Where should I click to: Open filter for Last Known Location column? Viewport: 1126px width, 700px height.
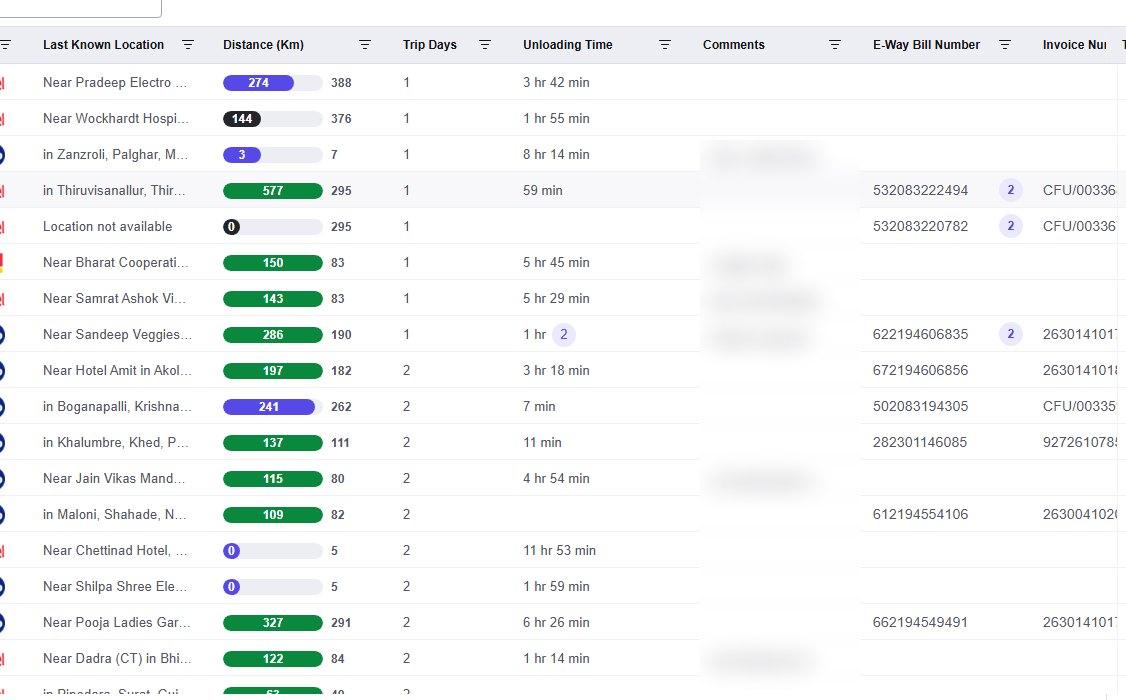coord(188,45)
